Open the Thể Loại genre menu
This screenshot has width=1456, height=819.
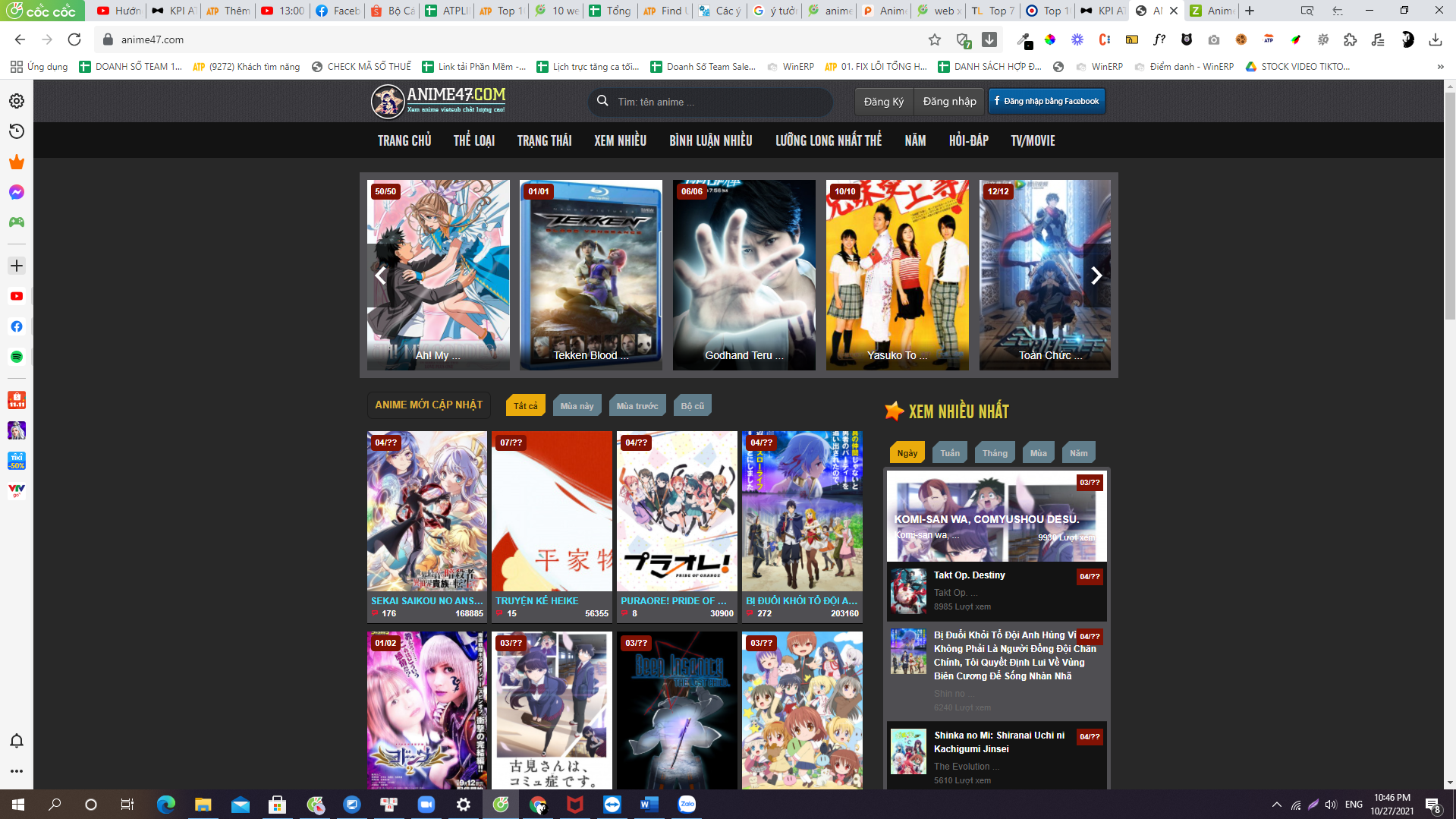pos(474,140)
